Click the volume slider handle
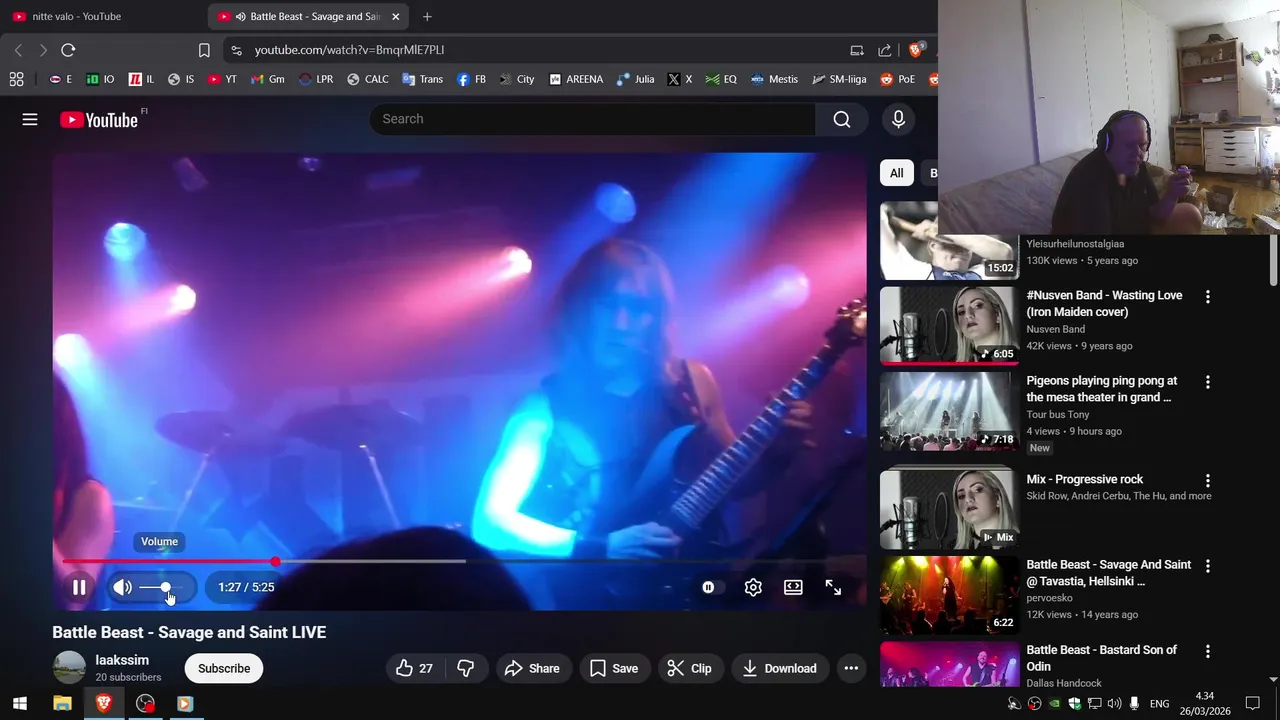1280x720 pixels. (165, 588)
